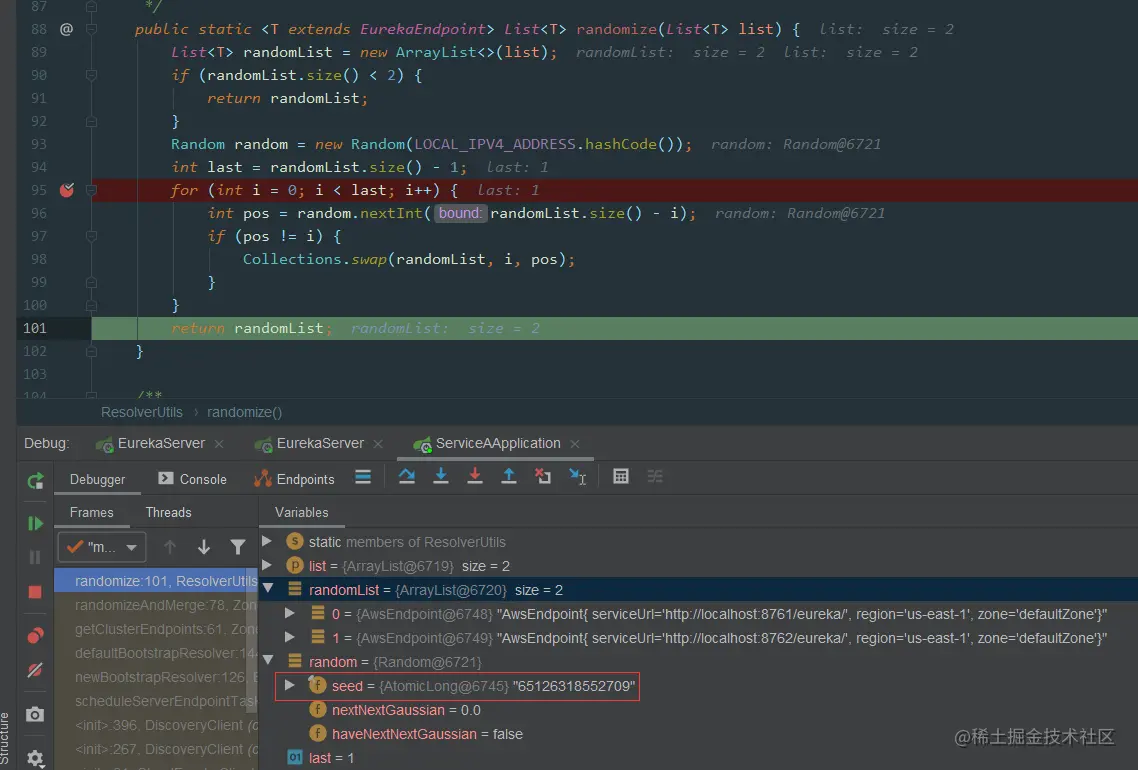The width and height of the screenshot is (1138, 770).
Task: Open the Endpoints tab
Action: 295,479
